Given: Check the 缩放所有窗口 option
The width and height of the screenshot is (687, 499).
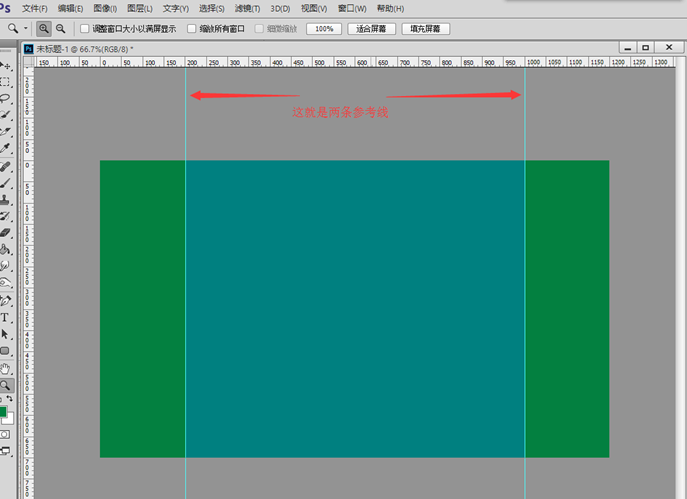Looking at the screenshot, I should [x=191, y=29].
